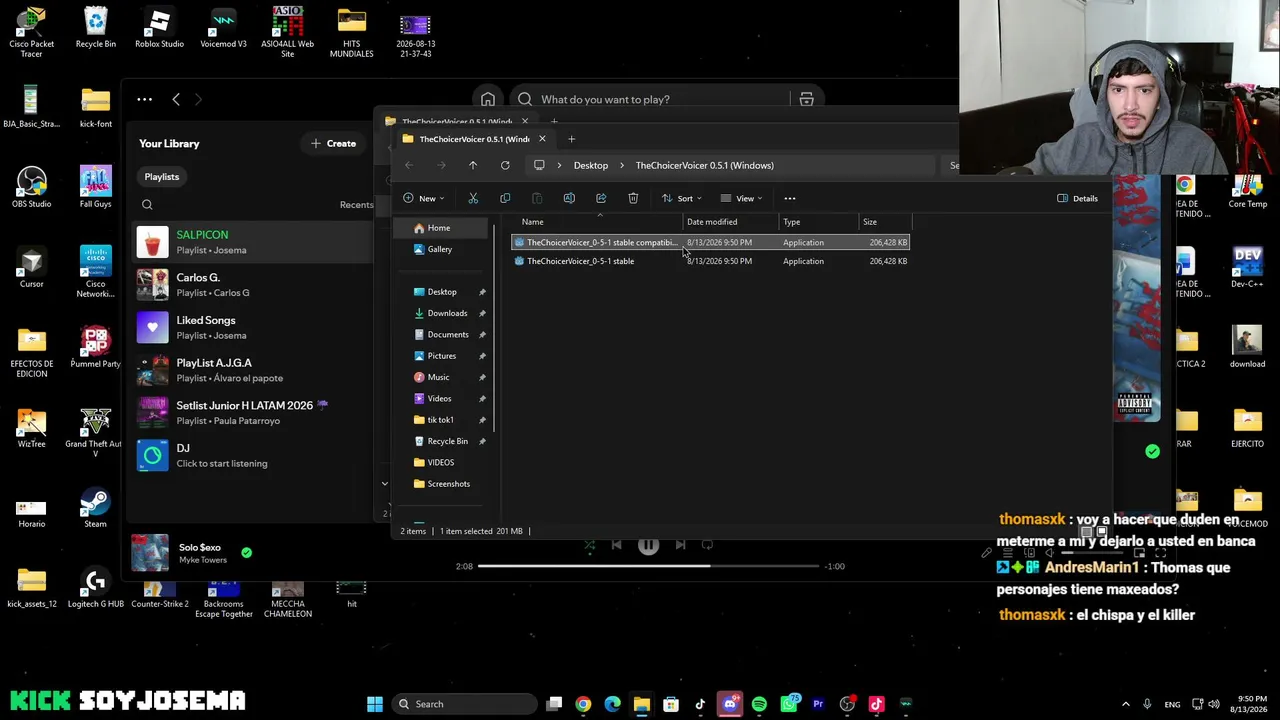Open Downloads in Explorer sidebar
This screenshot has width=1280, height=720.
(x=447, y=313)
